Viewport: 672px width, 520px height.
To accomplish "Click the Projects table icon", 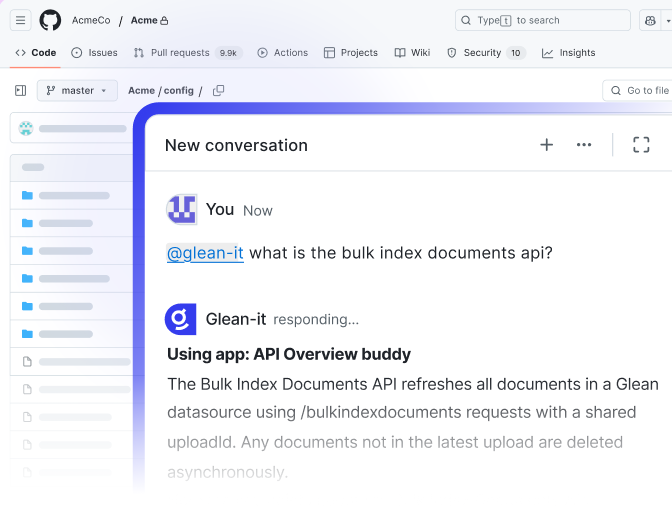I will 329,53.
